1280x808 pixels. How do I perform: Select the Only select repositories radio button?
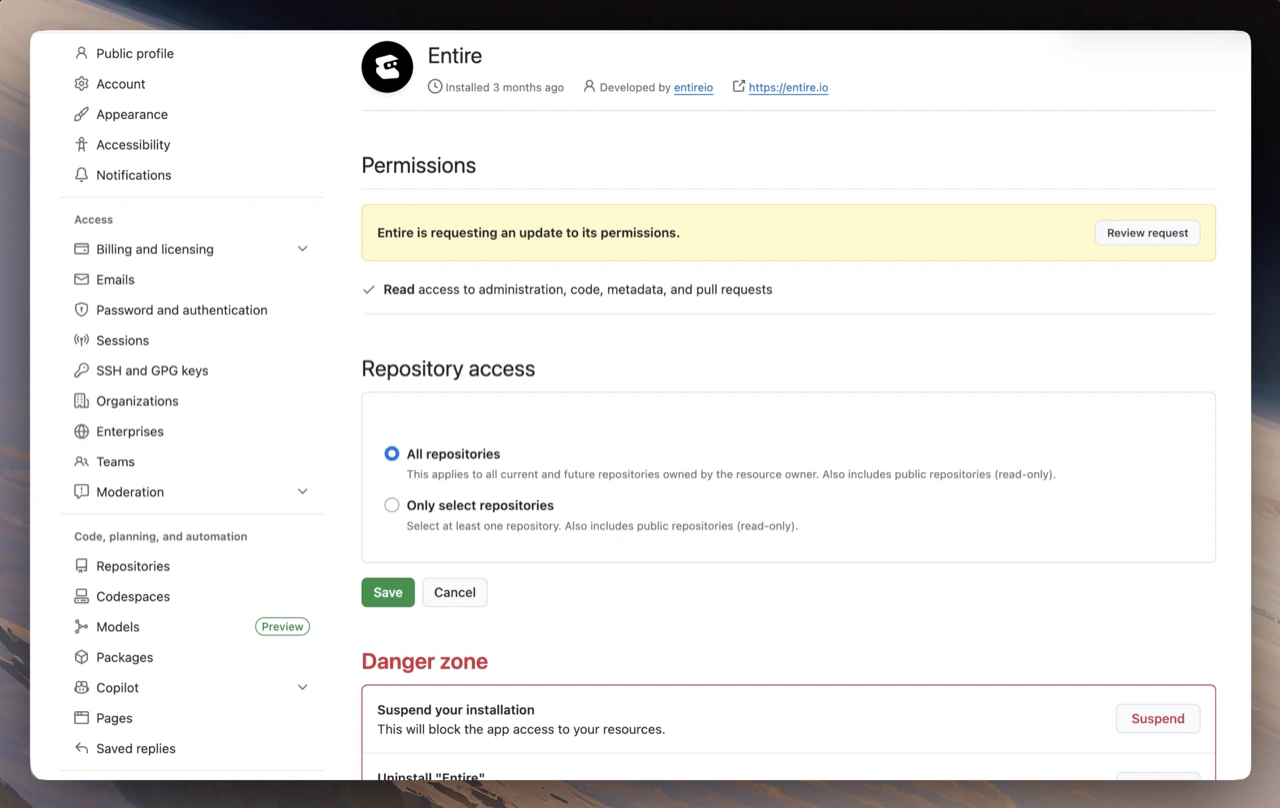tap(392, 505)
